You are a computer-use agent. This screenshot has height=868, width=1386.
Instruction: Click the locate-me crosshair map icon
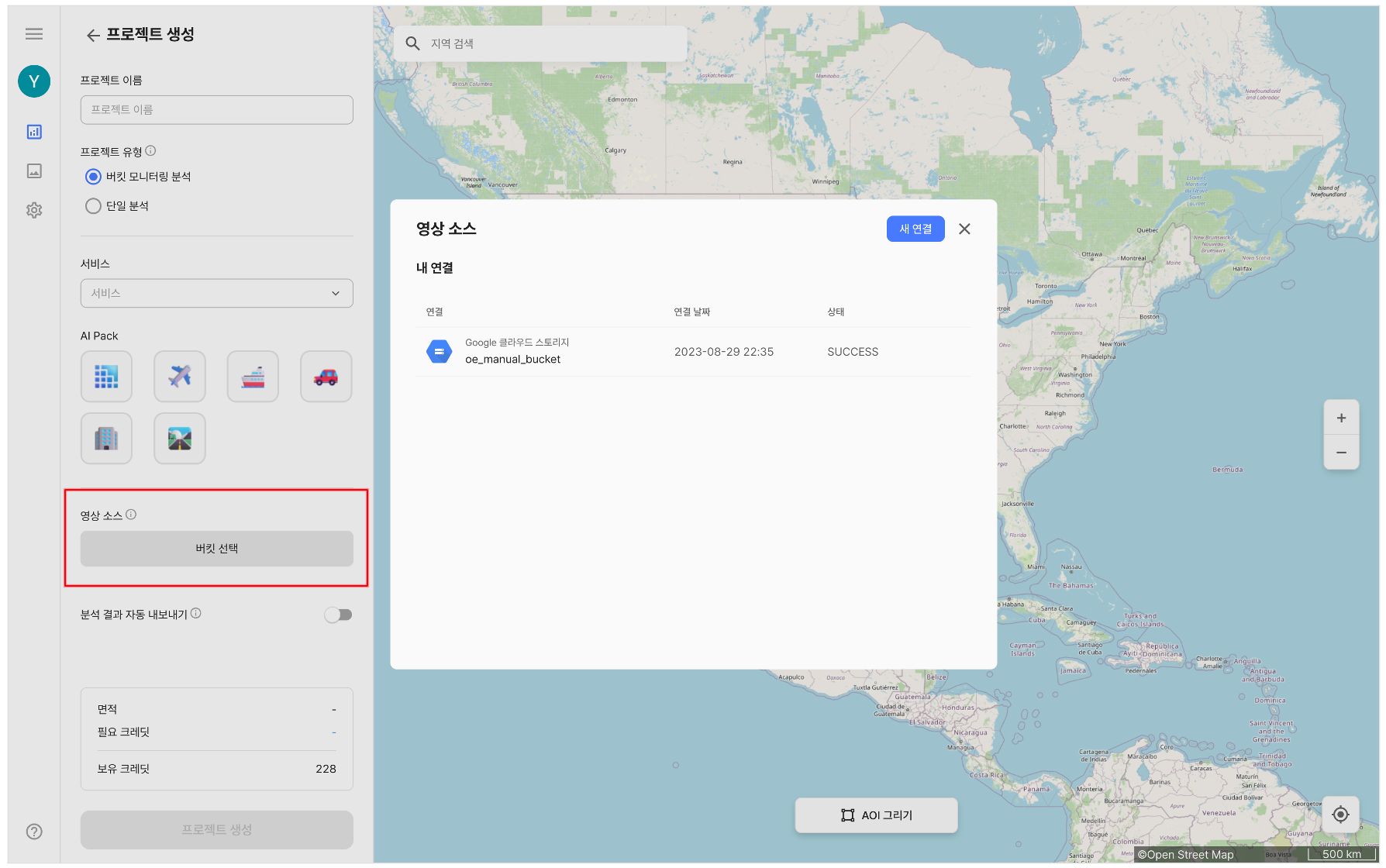click(x=1340, y=815)
